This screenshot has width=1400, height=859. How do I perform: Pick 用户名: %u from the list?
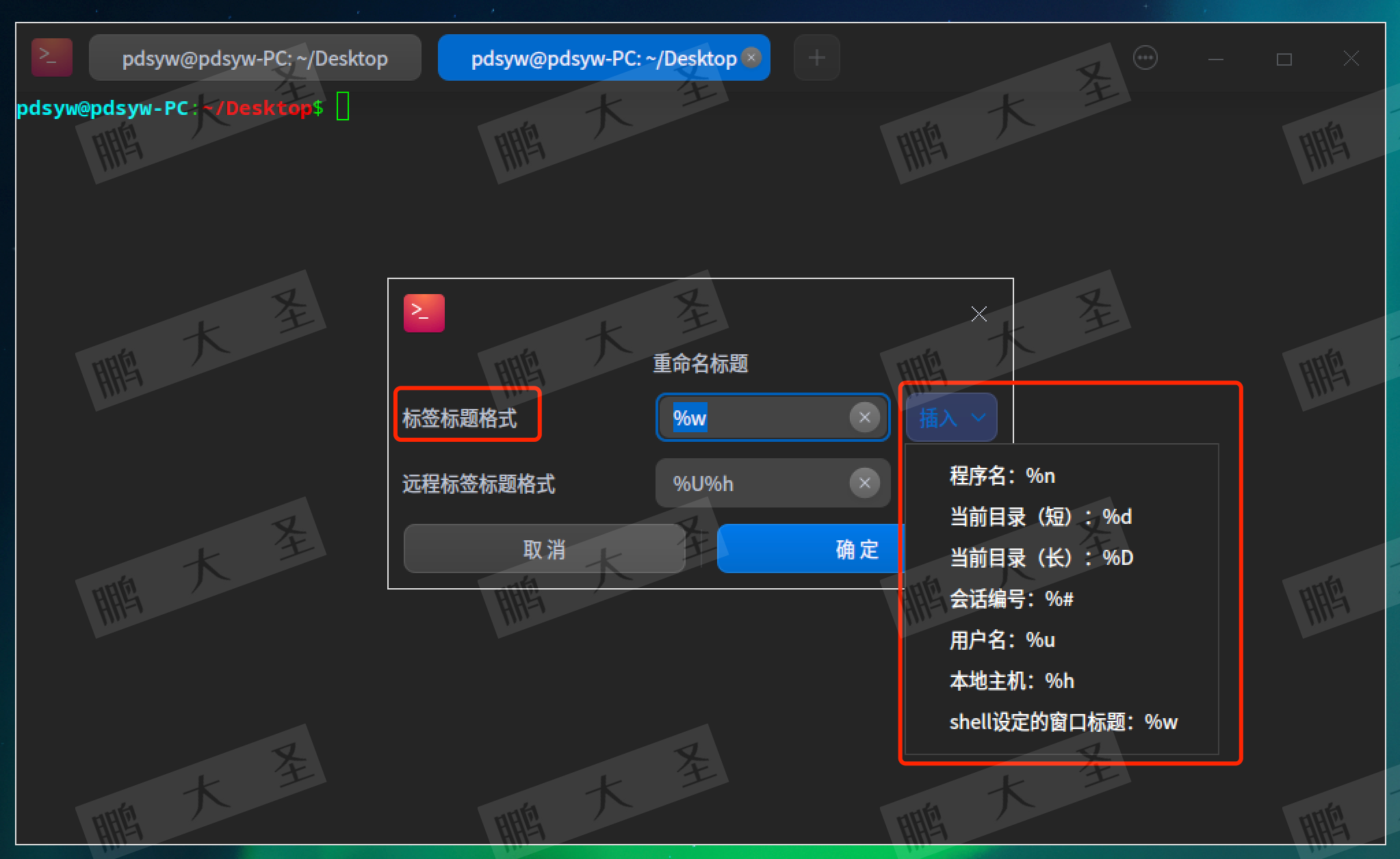pos(1002,639)
